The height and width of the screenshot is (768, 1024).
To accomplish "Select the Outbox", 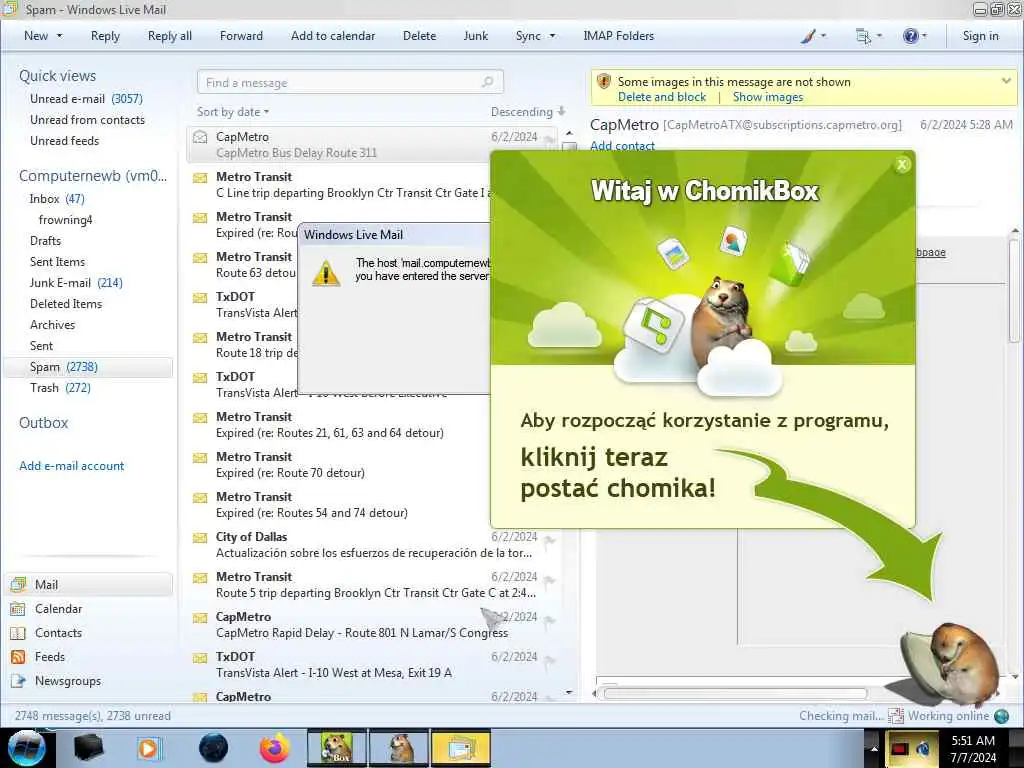I will pyautogui.click(x=43, y=423).
